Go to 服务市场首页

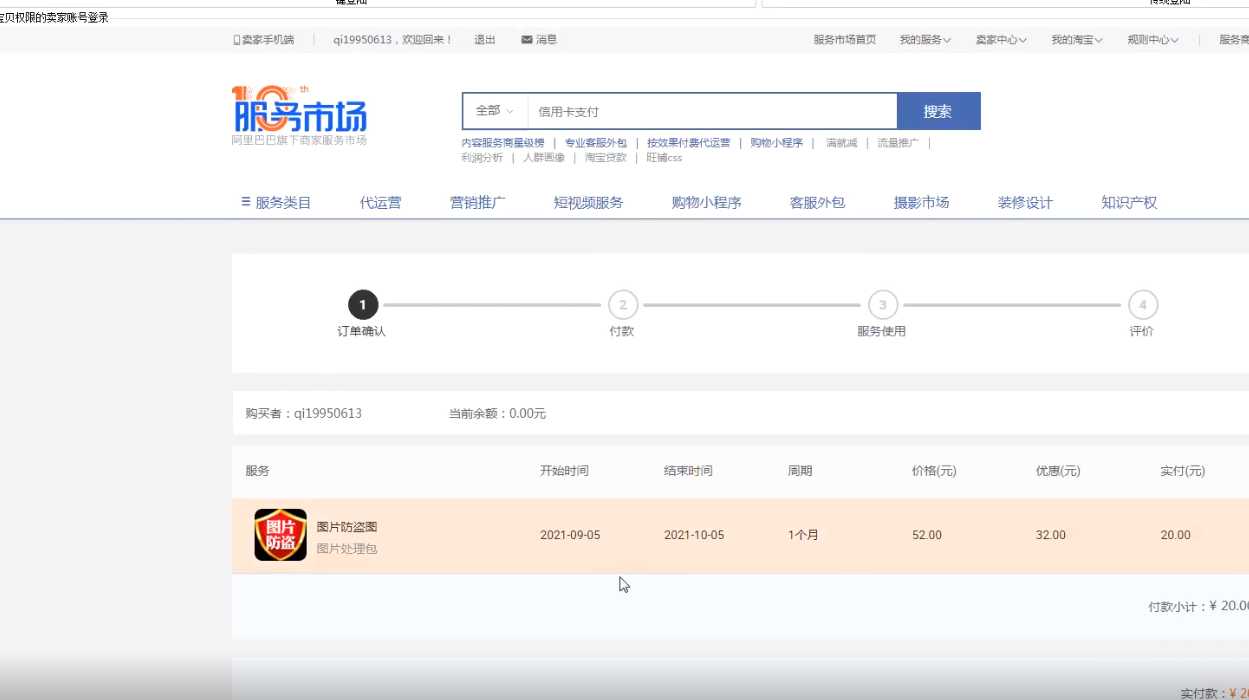click(845, 40)
